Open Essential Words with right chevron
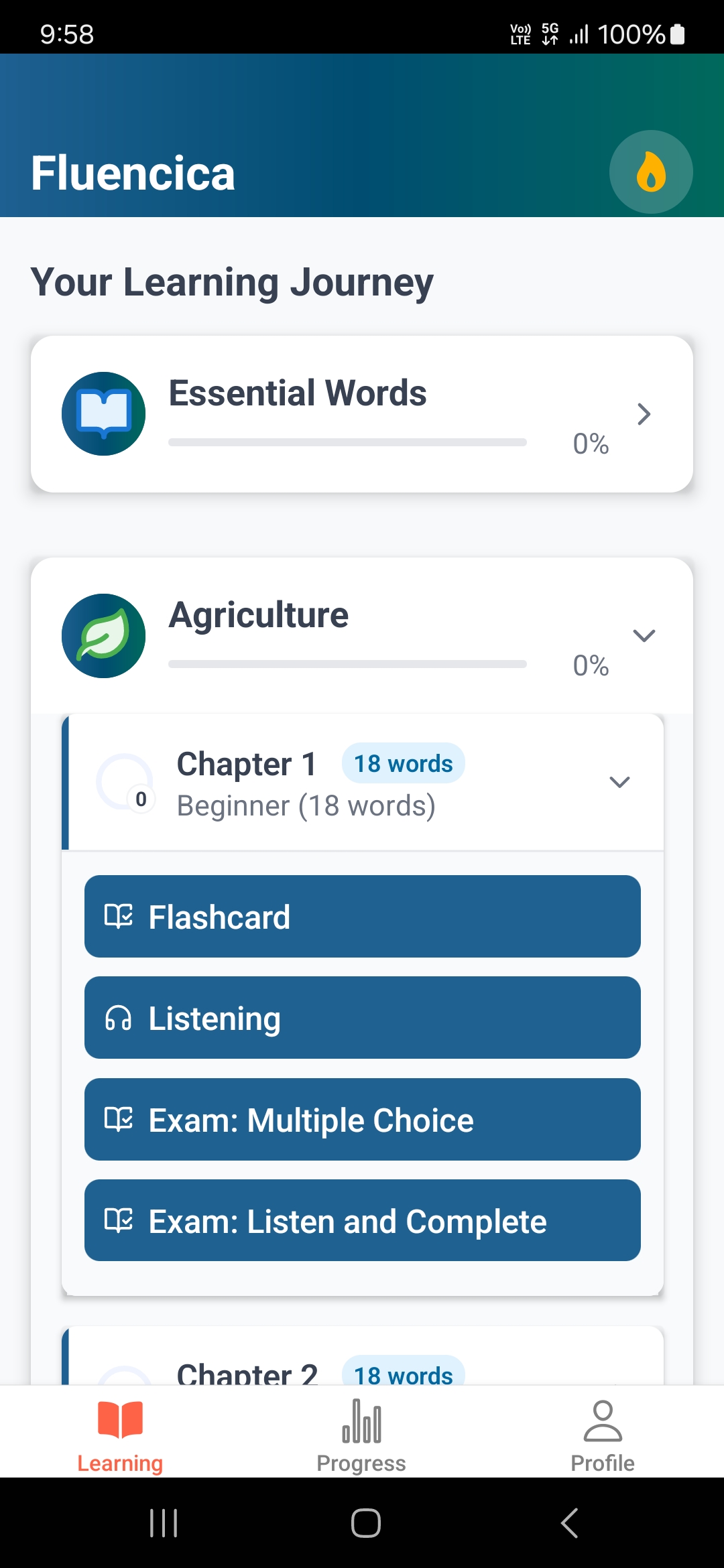 pyautogui.click(x=644, y=414)
